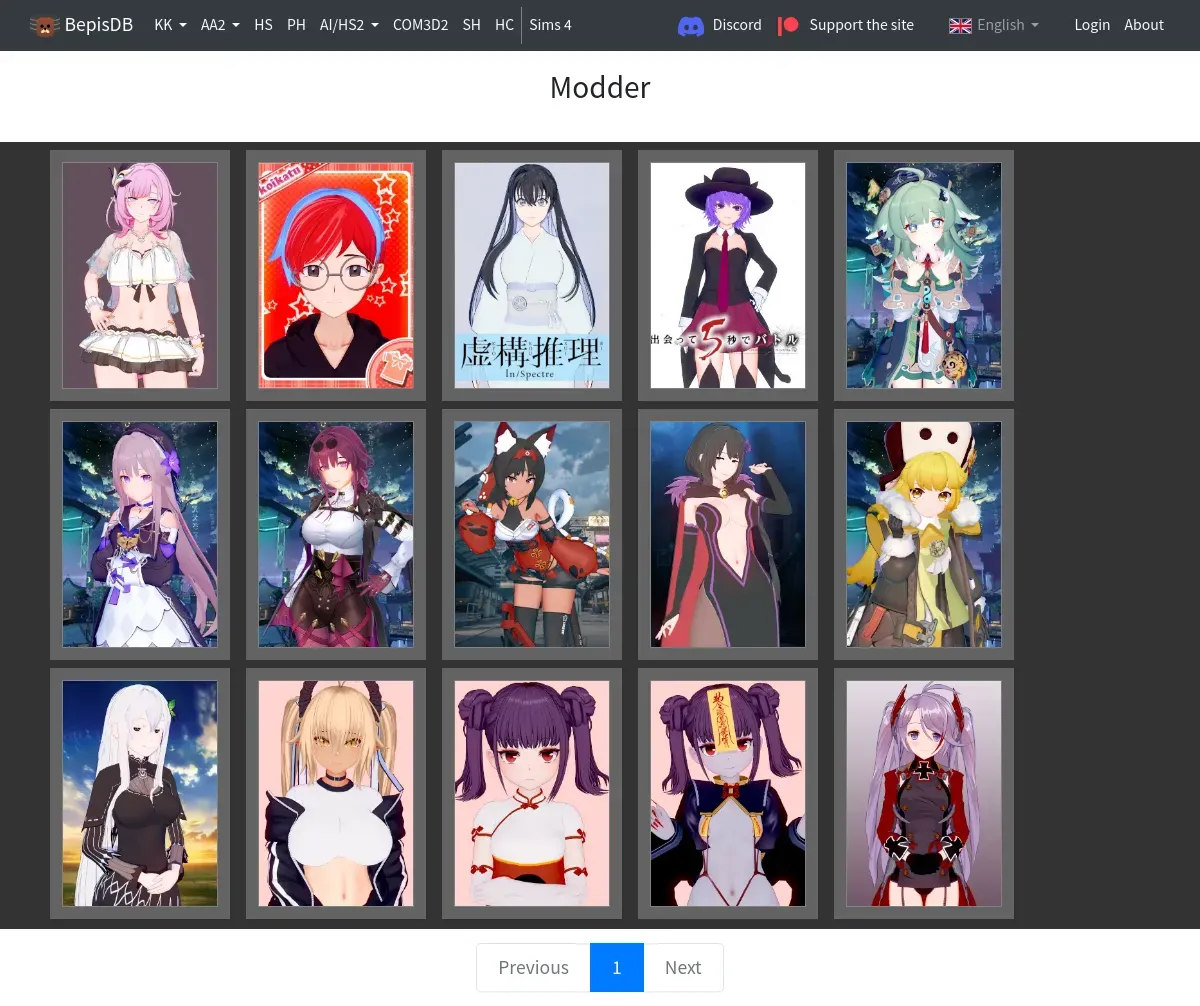
Task: Open the talisman forehead jiangshi card
Action: click(x=728, y=793)
